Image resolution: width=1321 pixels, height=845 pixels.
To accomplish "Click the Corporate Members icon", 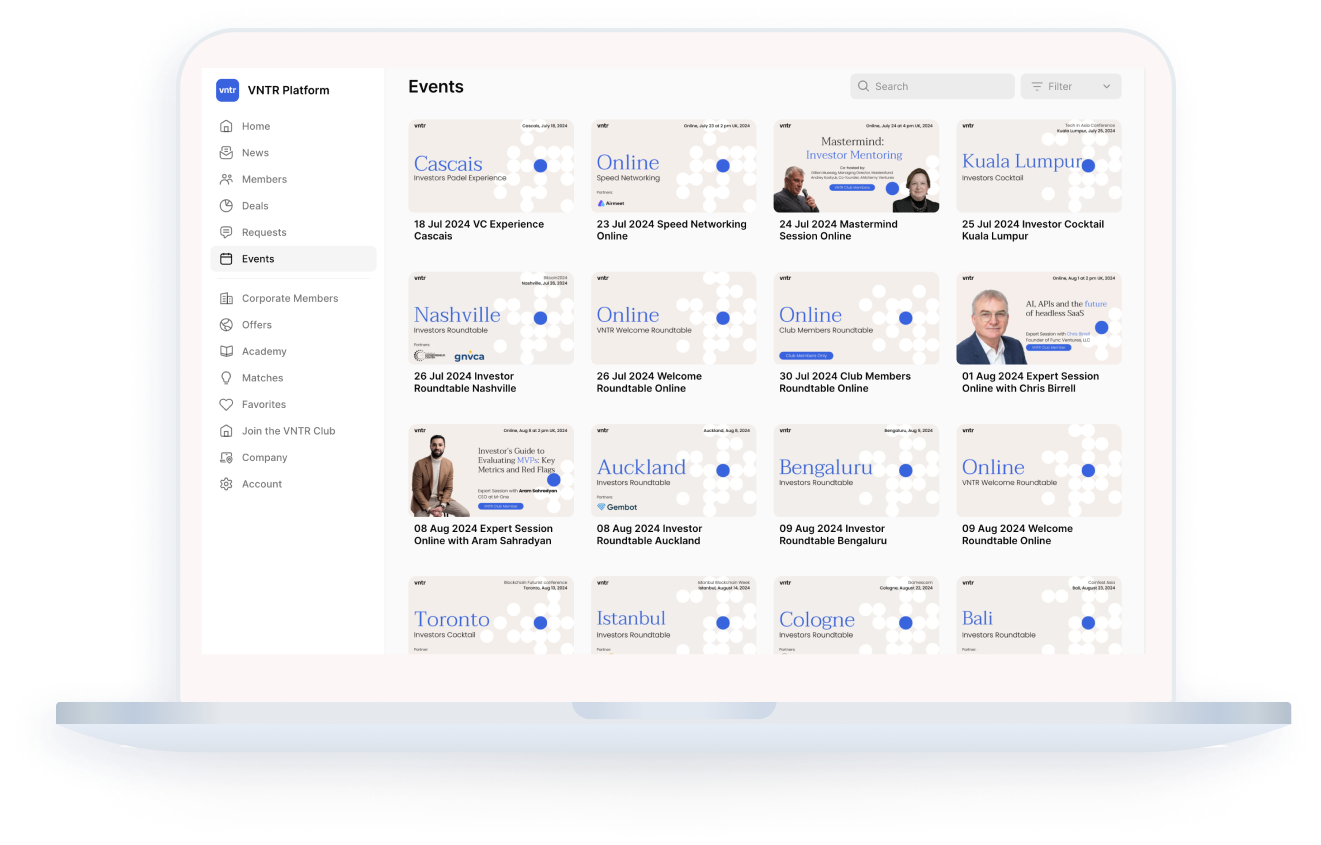I will [226, 298].
